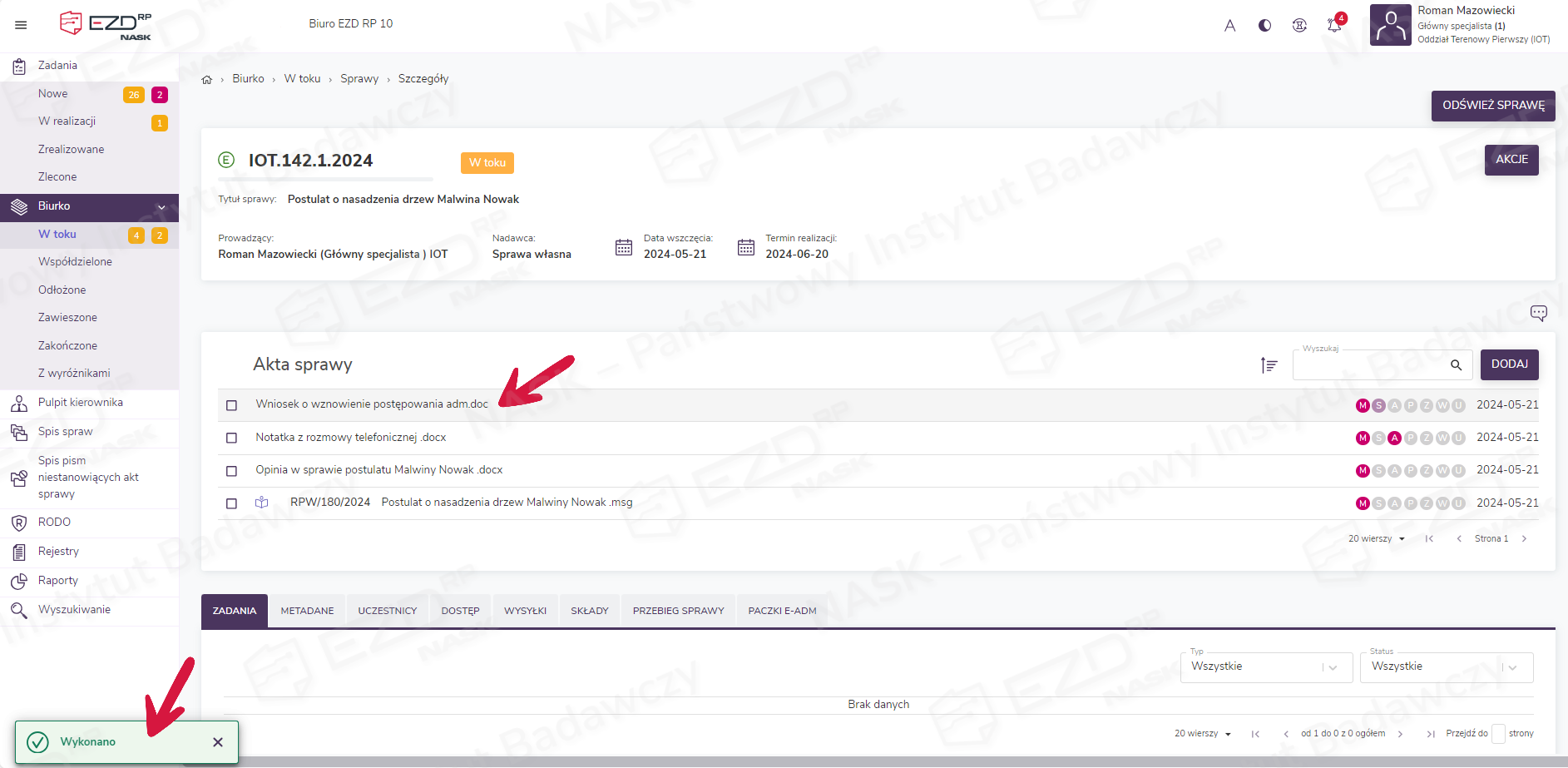Switch to the METADANE tab
Screen dimensions: 1568x768
307,611
